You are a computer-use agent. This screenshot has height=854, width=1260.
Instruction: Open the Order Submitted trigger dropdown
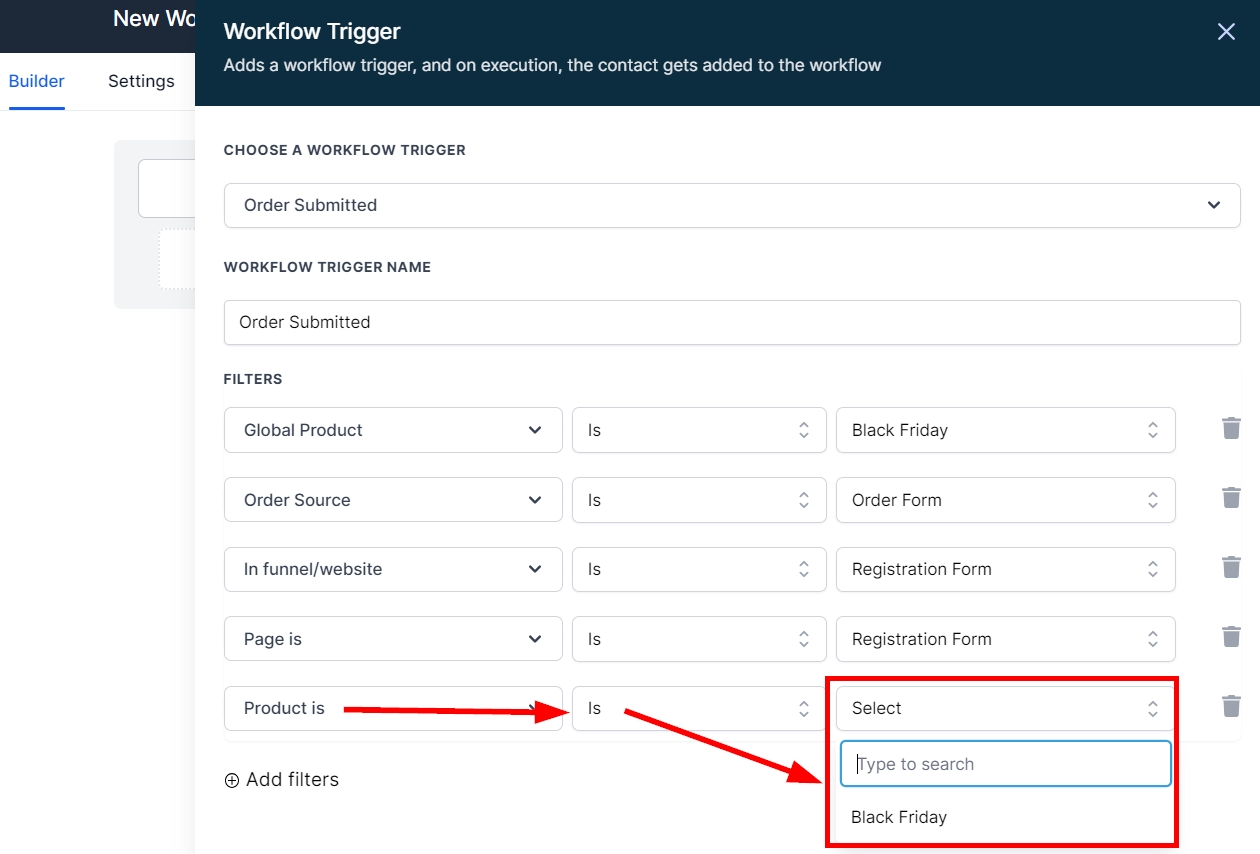click(731, 205)
